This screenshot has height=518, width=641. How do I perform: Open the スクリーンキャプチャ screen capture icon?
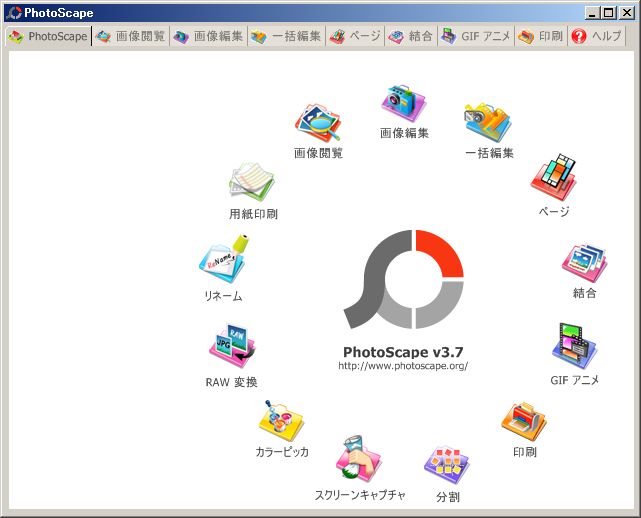(x=359, y=460)
